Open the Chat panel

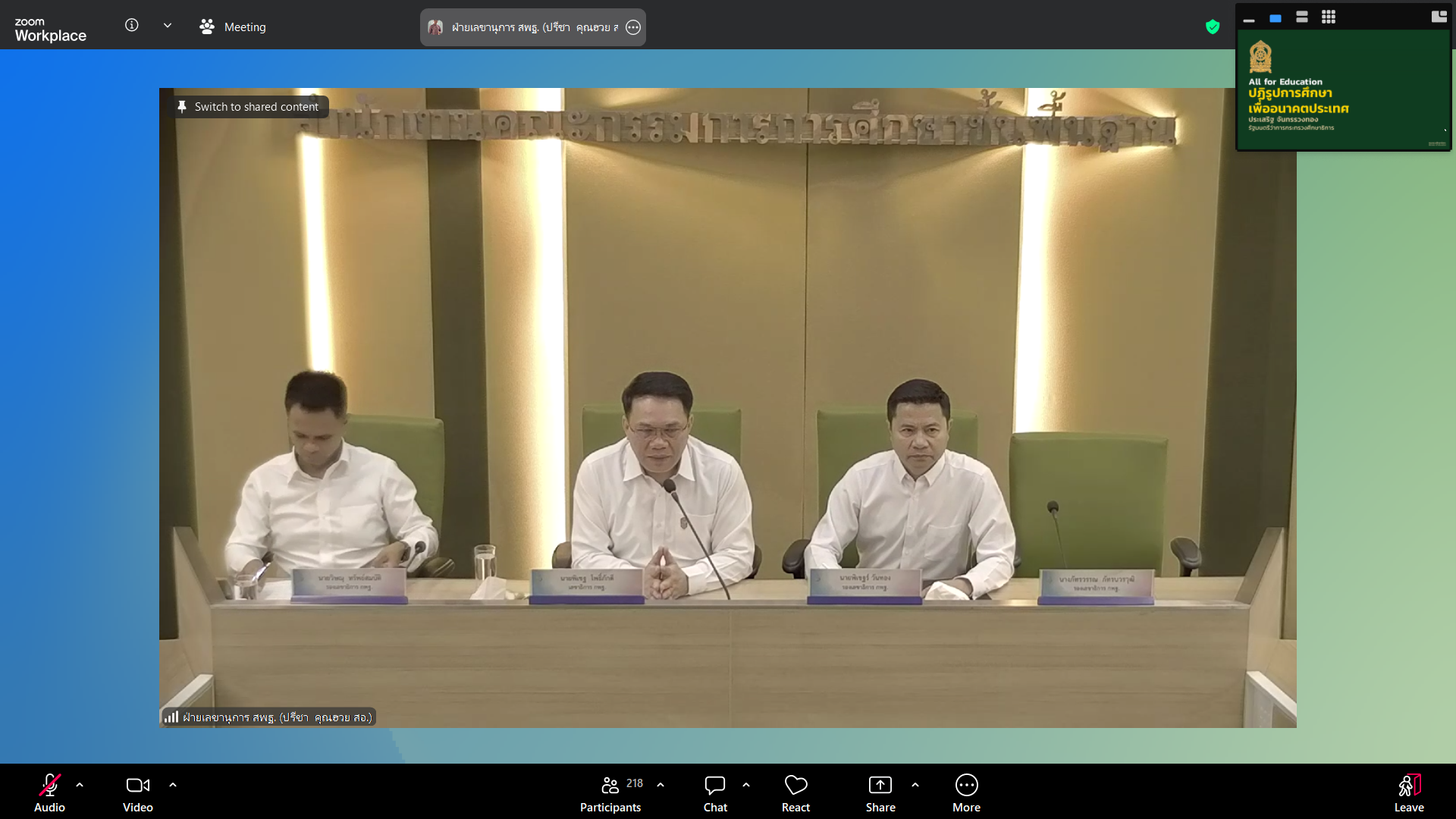click(x=714, y=792)
